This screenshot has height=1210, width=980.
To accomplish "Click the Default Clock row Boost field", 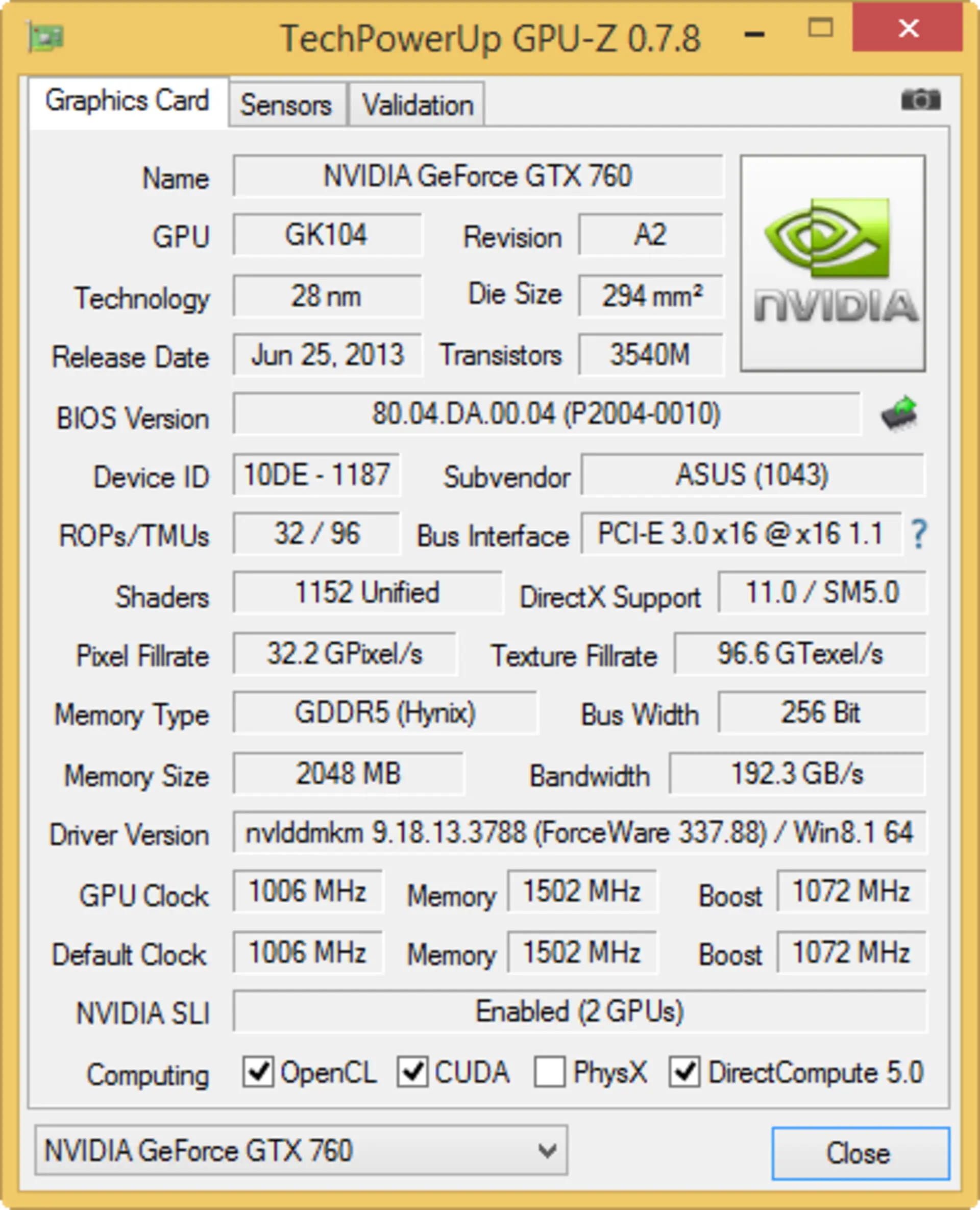I will [851, 953].
